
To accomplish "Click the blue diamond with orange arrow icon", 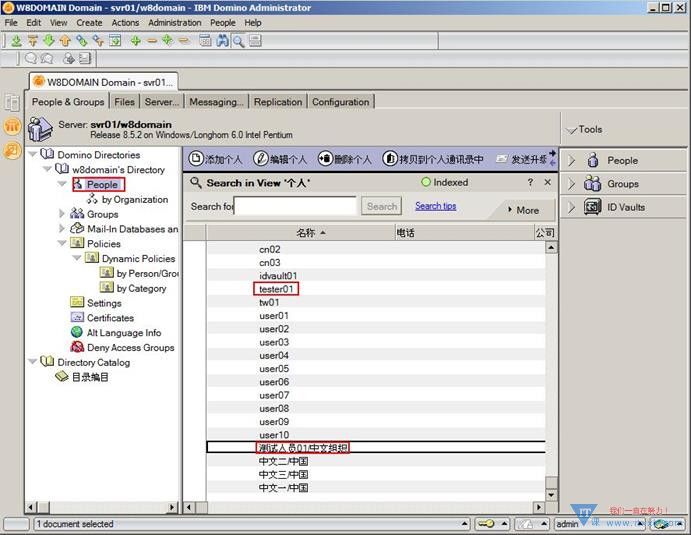I will 98,41.
